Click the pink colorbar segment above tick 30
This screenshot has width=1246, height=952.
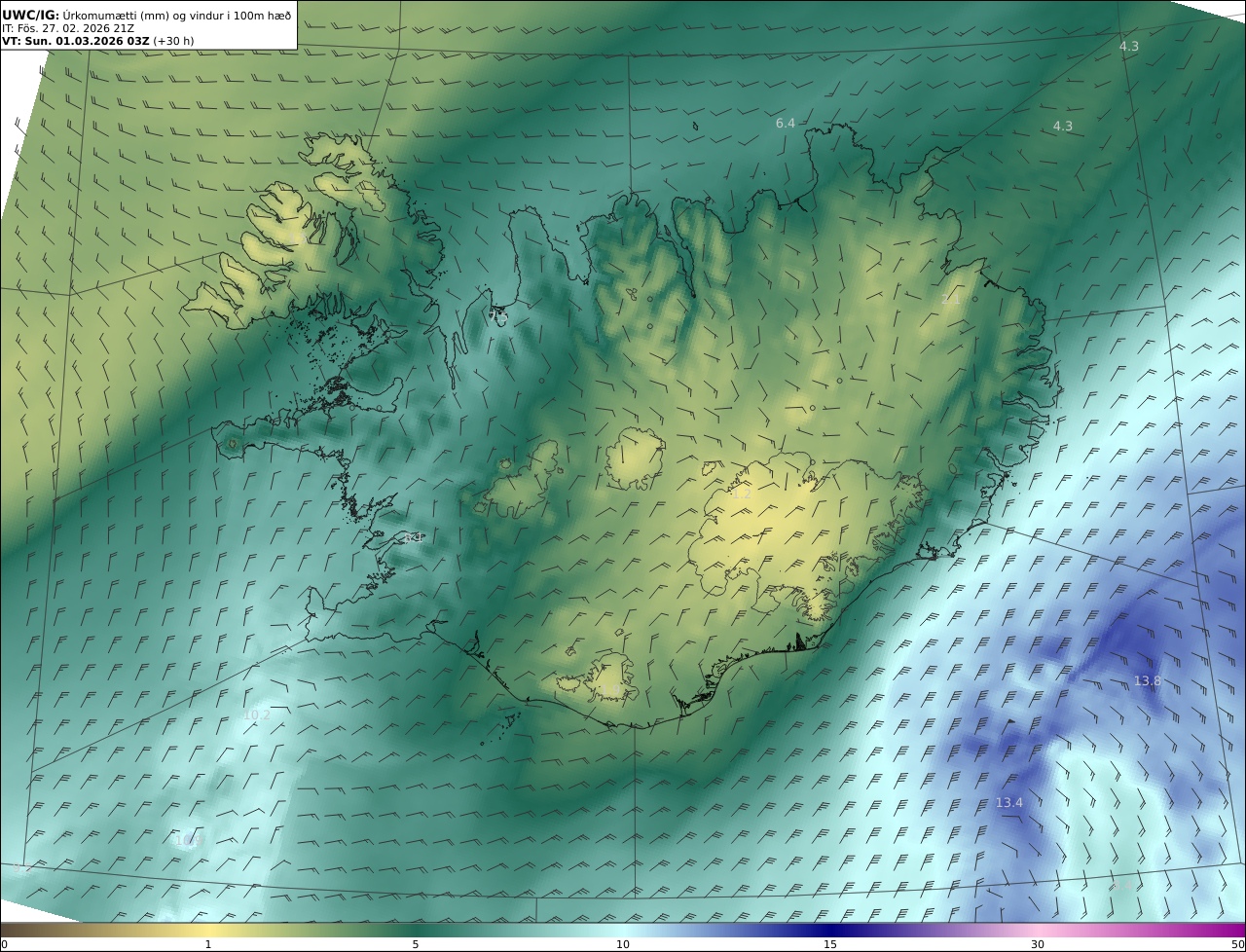[x=1038, y=930]
